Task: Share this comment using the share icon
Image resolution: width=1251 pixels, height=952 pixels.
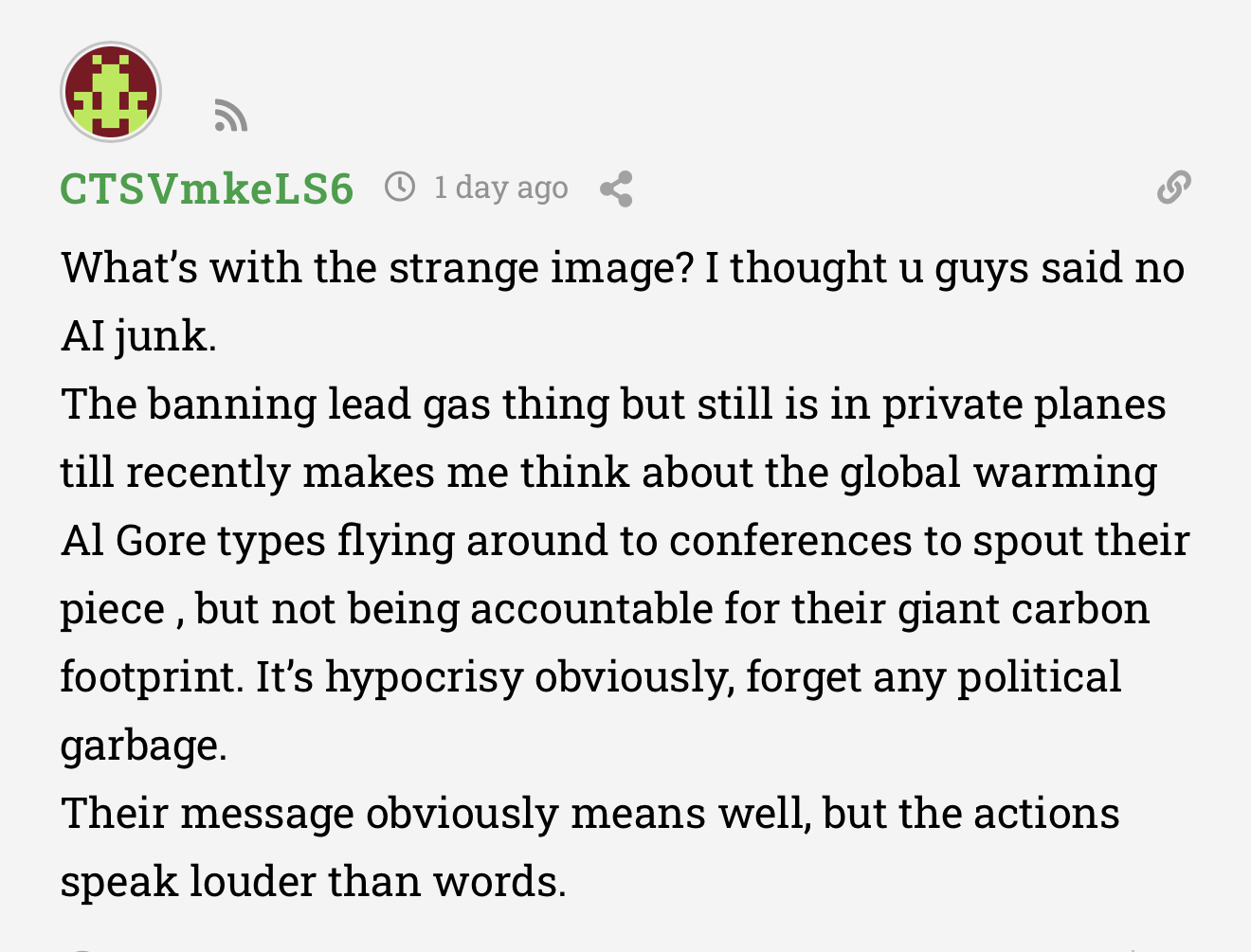Action: (x=616, y=189)
